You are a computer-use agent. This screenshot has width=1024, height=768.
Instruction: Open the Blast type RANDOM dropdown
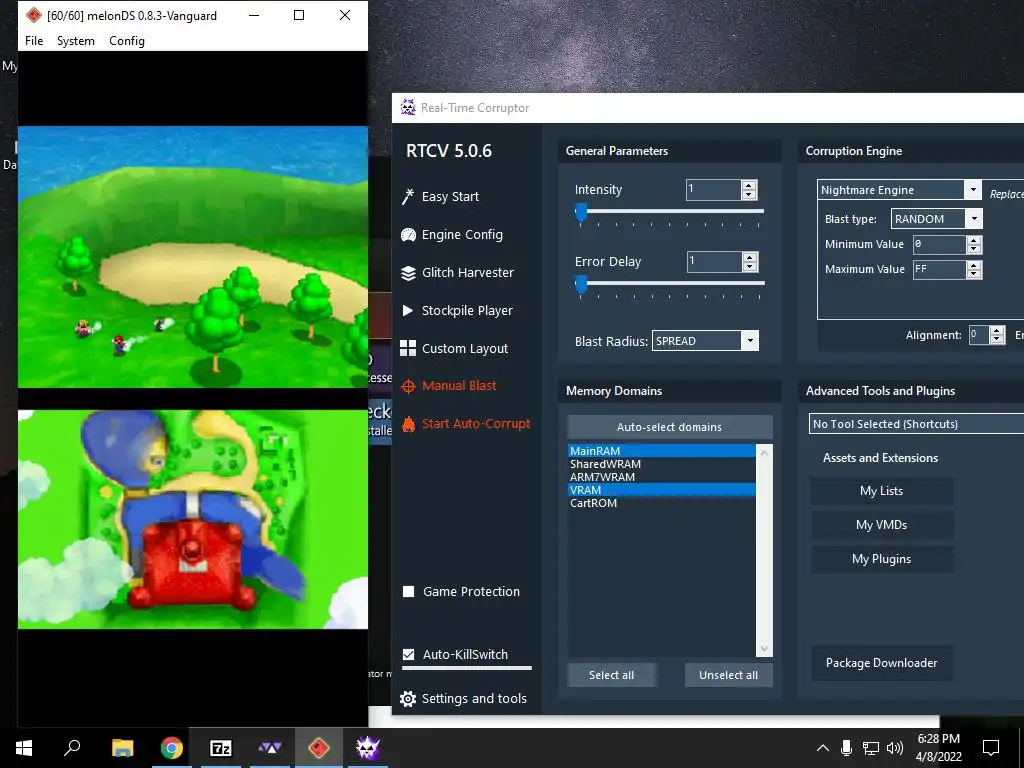tap(974, 219)
